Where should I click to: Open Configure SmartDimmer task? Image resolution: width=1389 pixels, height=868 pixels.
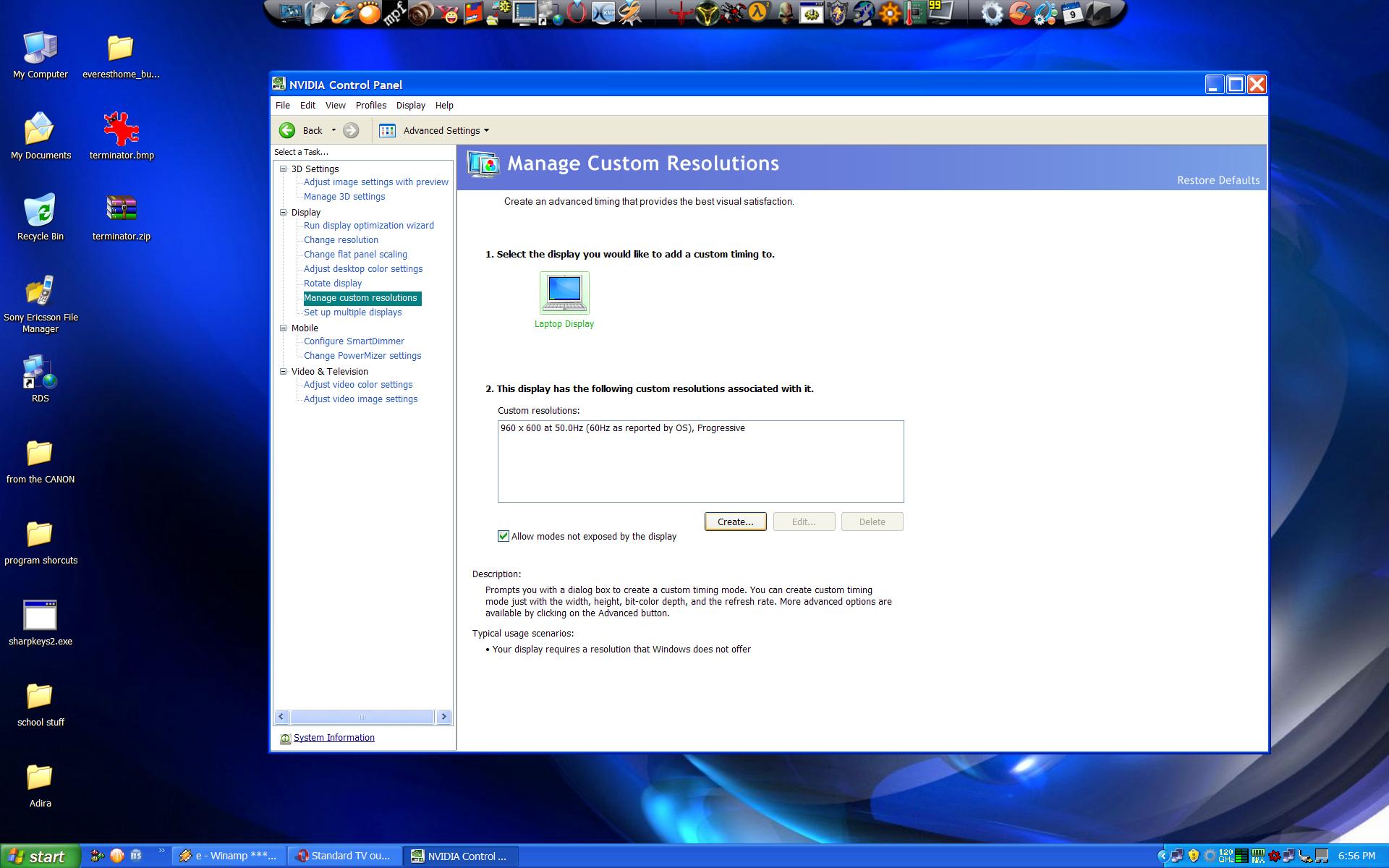354,341
